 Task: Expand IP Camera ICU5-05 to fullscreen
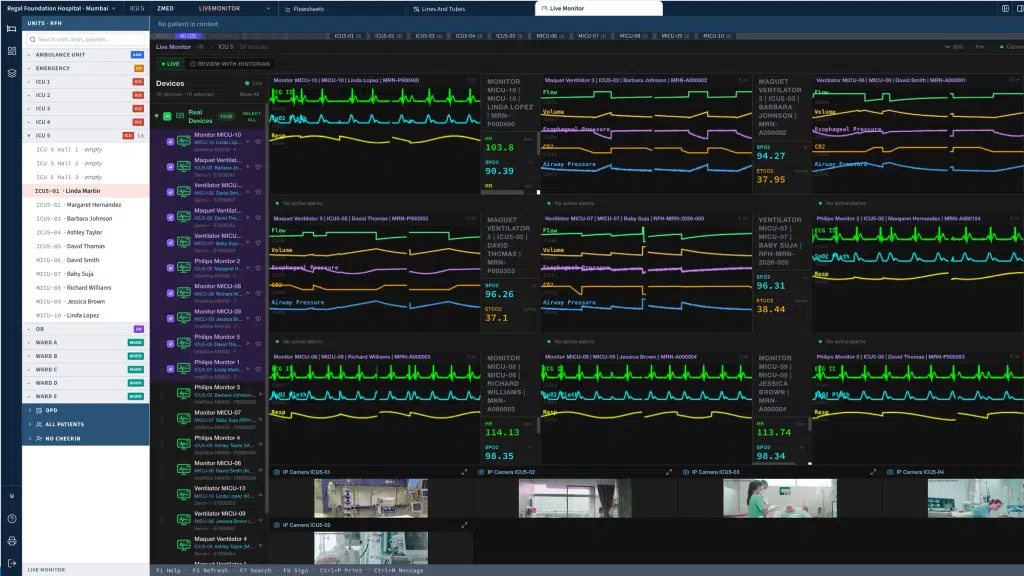tap(464, 525)
